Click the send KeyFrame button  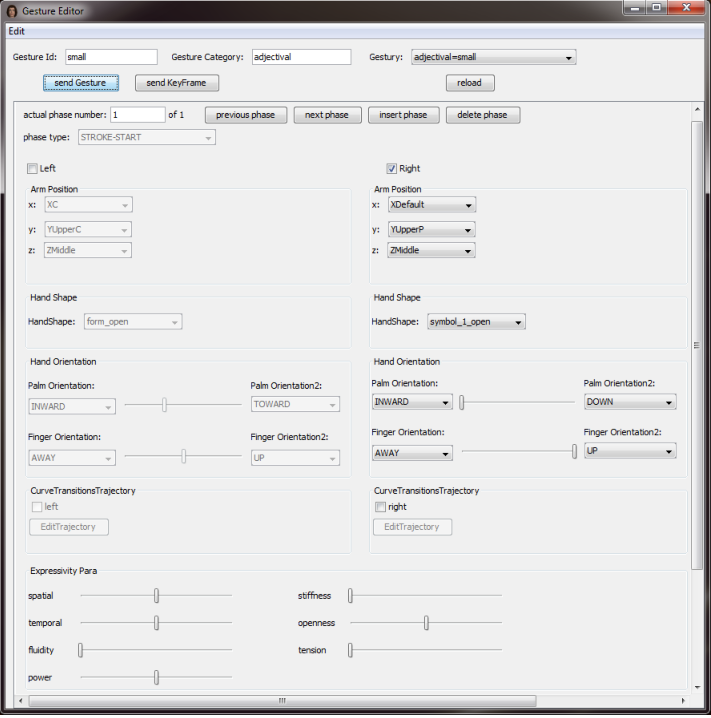coord(177,83)
